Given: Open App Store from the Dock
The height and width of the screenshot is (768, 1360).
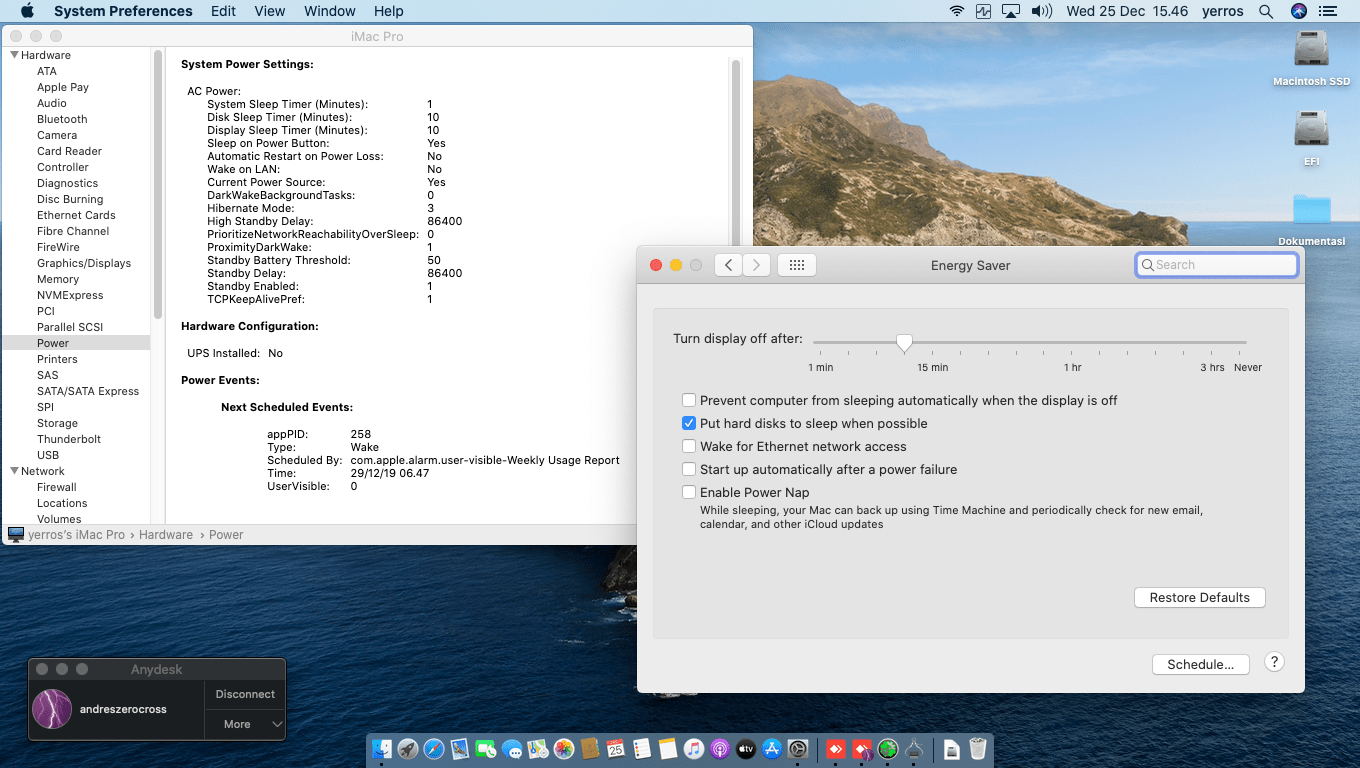Looking at the screenshot, I should tap(772, 748).
